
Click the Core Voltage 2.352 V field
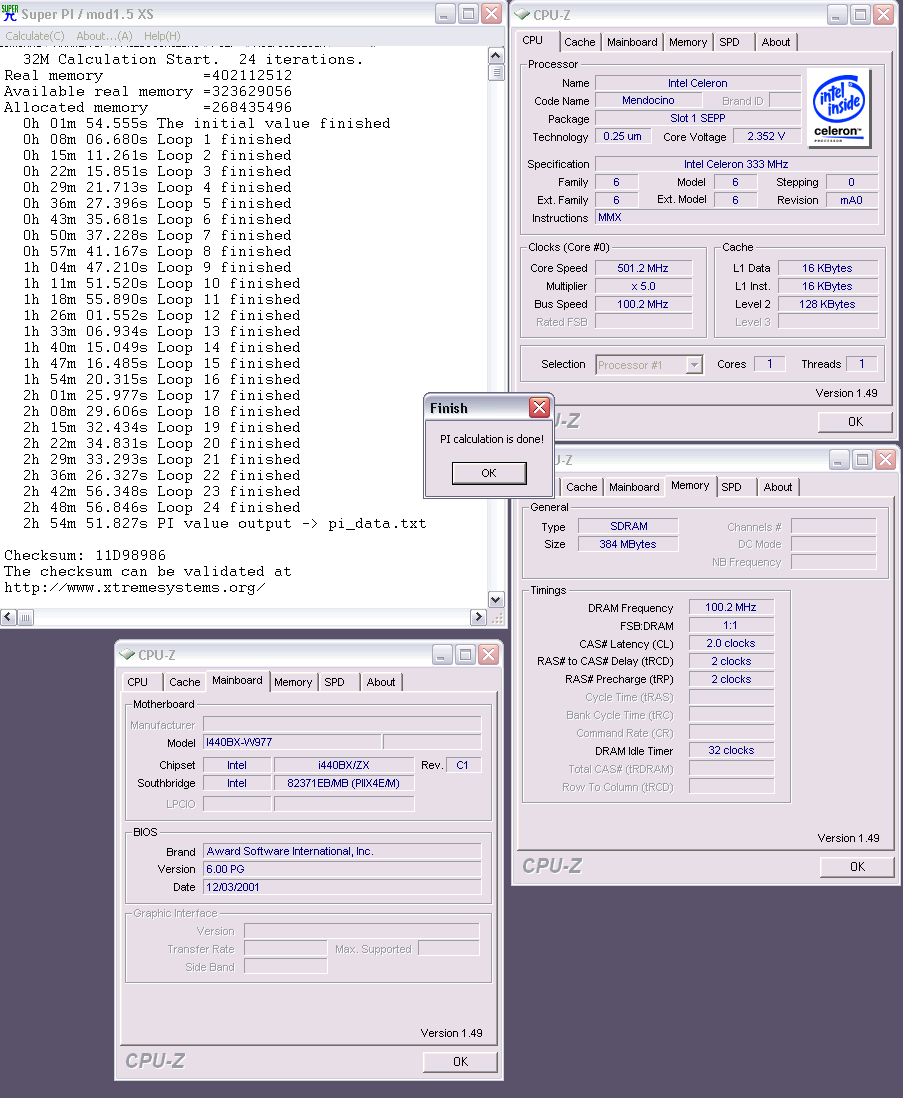pos(766,137)
